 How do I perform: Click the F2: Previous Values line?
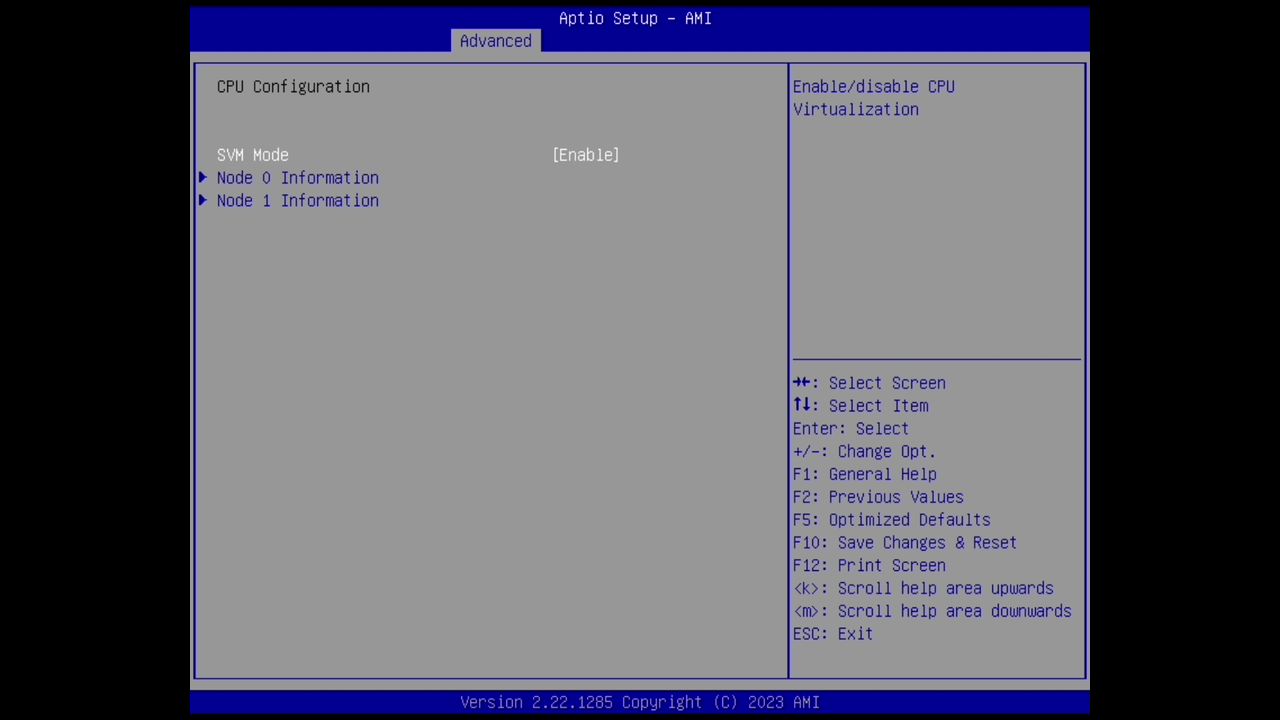pos(878,498)
